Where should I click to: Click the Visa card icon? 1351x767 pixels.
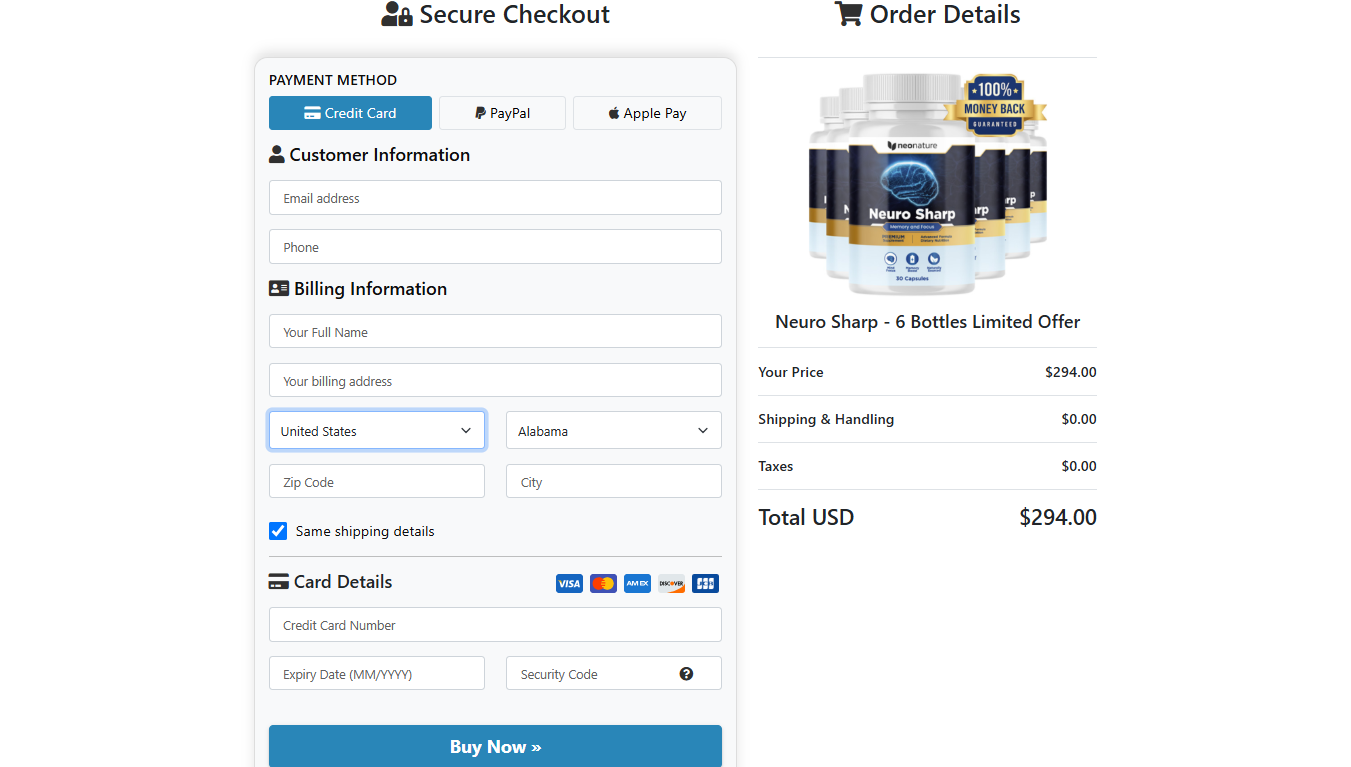click(569, 583)
